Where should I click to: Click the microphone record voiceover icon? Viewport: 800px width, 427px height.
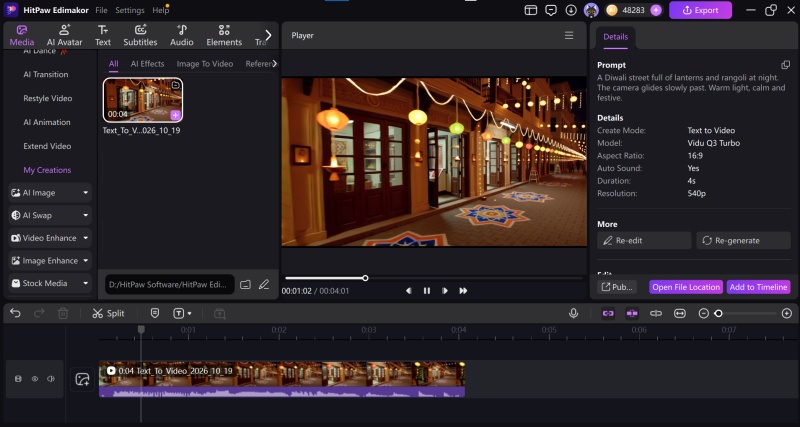573,313
